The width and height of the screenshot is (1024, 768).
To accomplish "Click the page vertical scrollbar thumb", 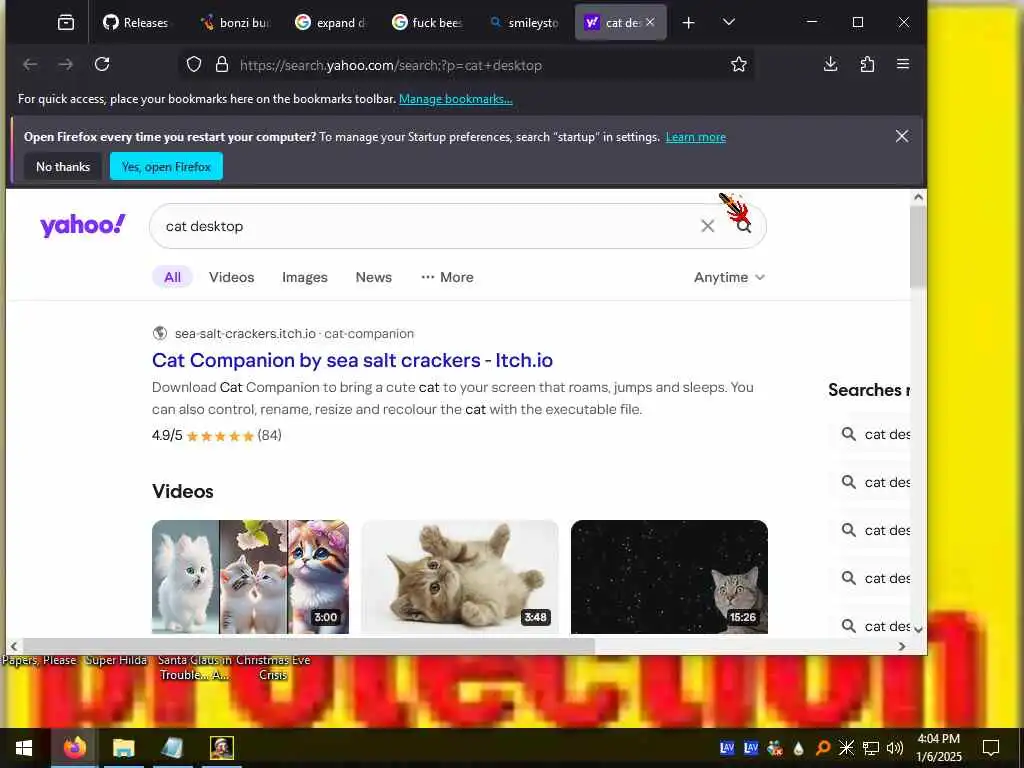I will tap(918, 247).
